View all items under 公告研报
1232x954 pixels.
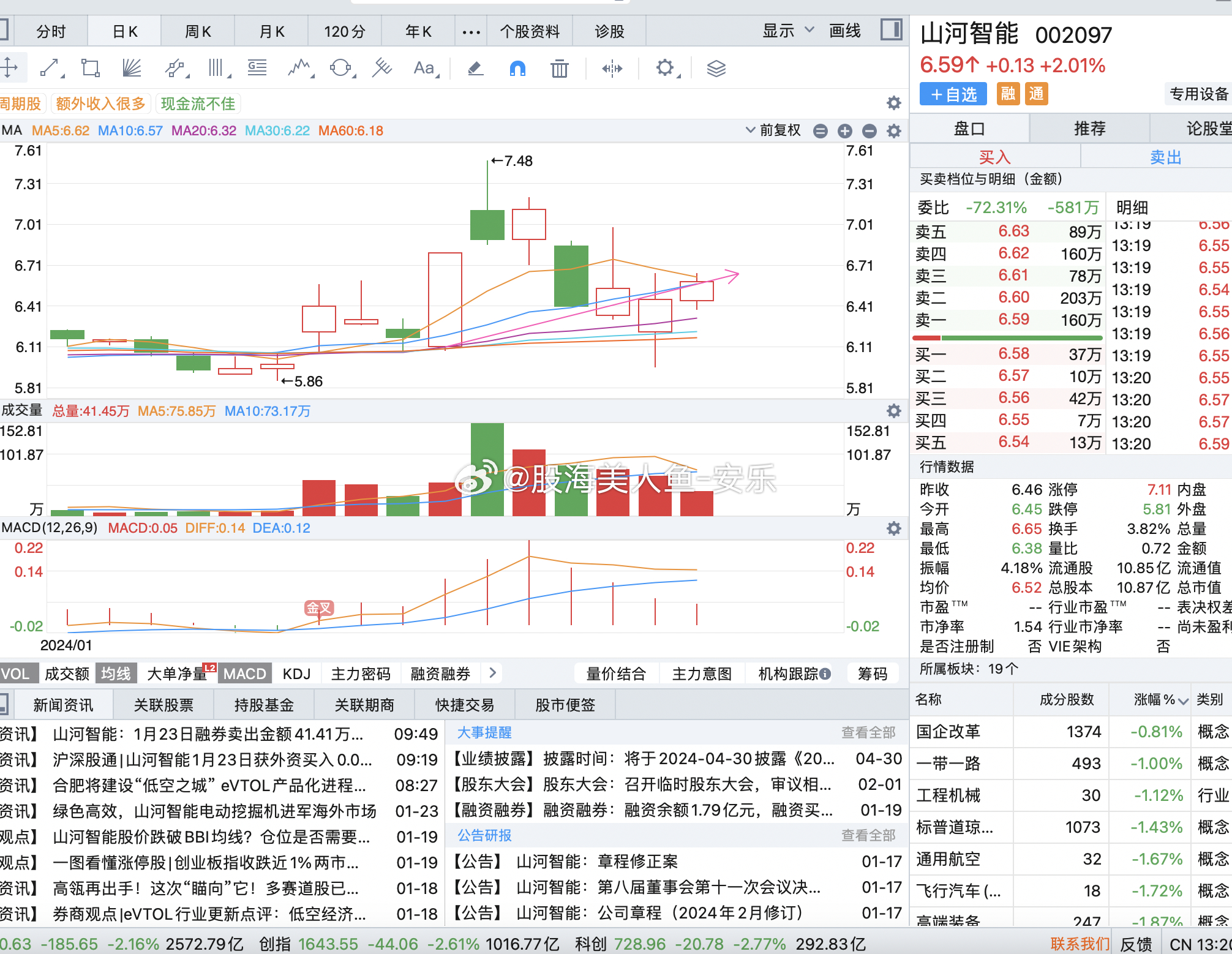point(868,835)
